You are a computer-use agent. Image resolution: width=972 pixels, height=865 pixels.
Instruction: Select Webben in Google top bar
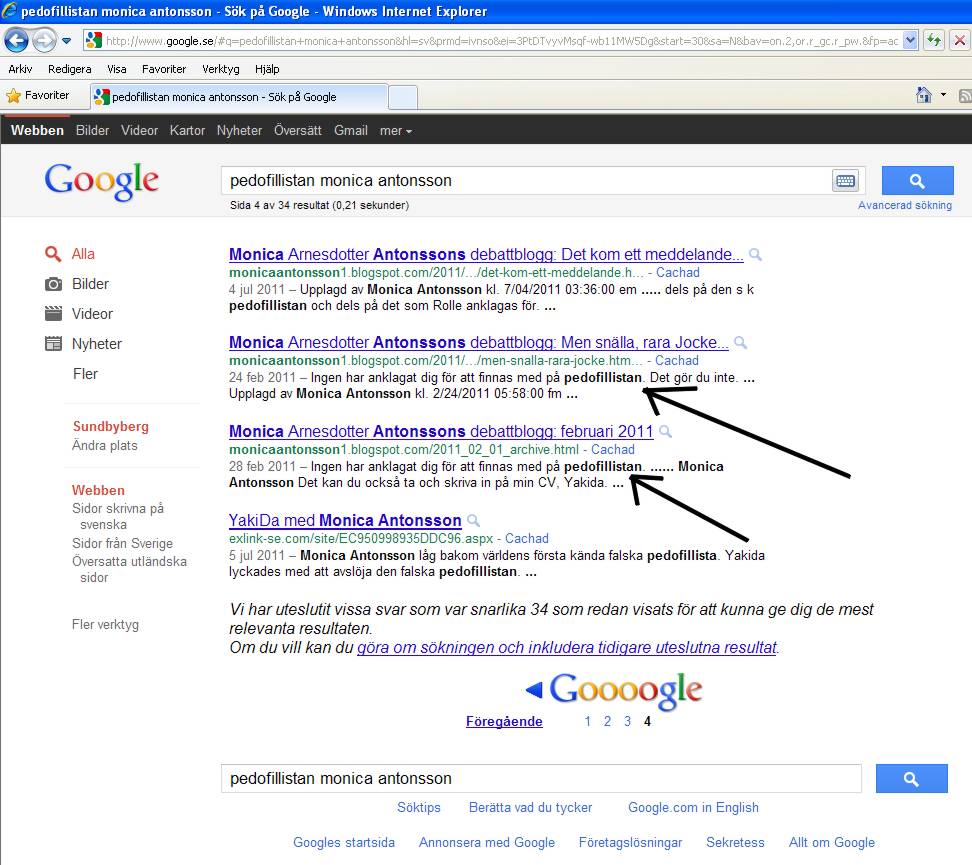(37, 130)
